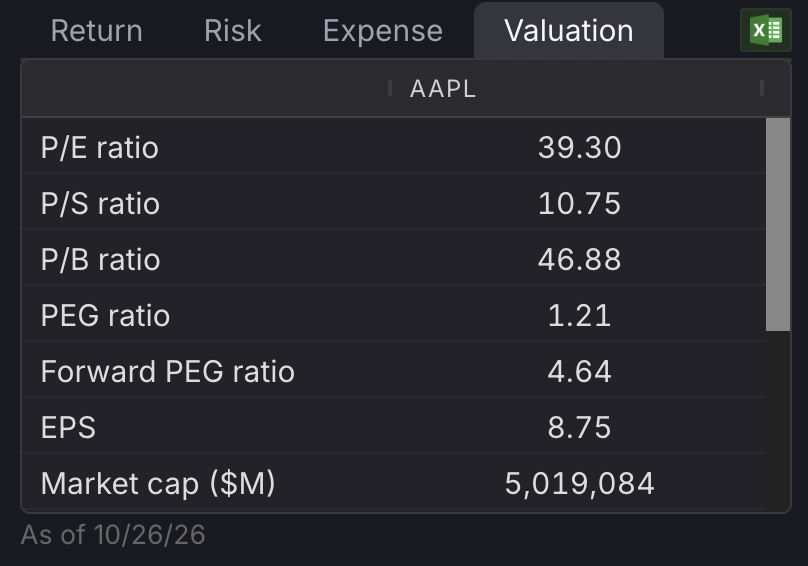Open the Risk tab
The image size is (808, 566).
[233, 31]
